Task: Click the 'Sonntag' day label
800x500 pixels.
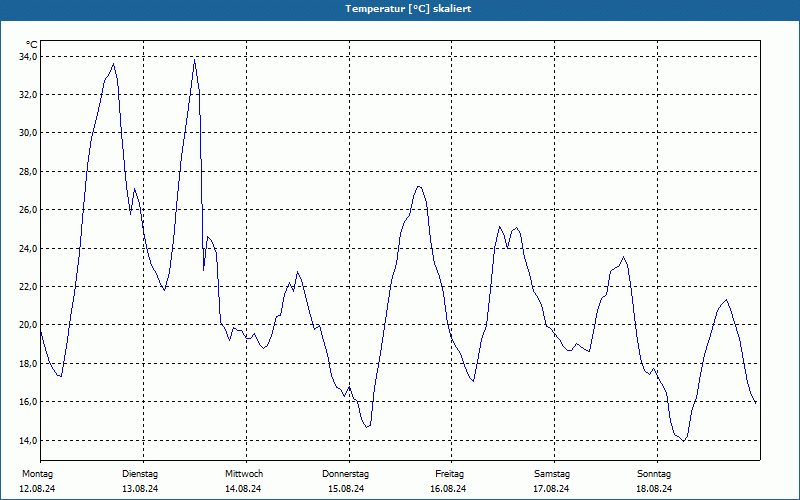Action: tap(654, 474)
